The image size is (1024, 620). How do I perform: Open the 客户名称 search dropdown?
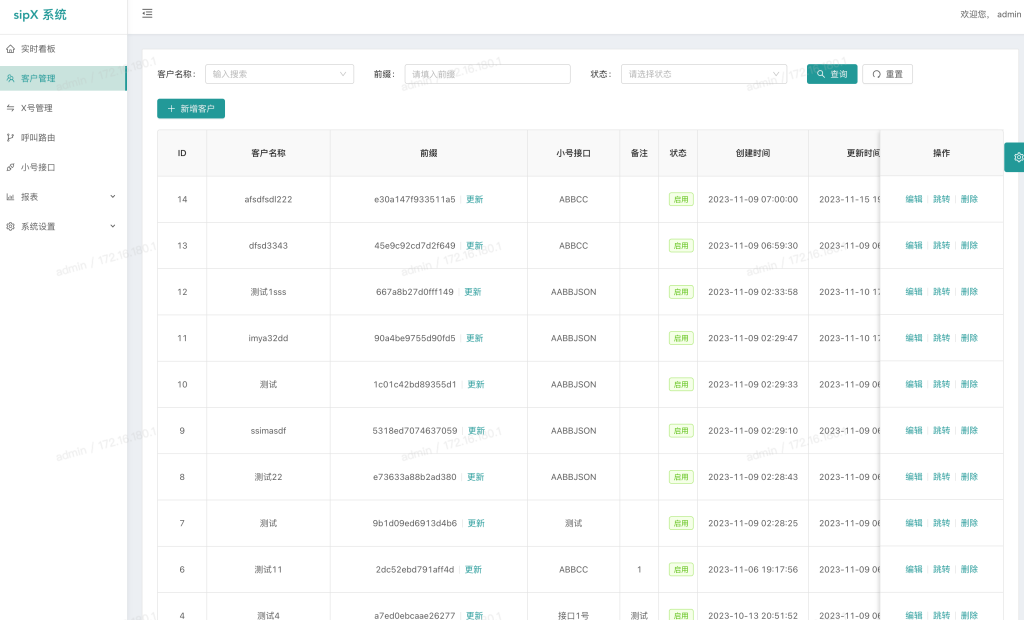pos(280,74)
